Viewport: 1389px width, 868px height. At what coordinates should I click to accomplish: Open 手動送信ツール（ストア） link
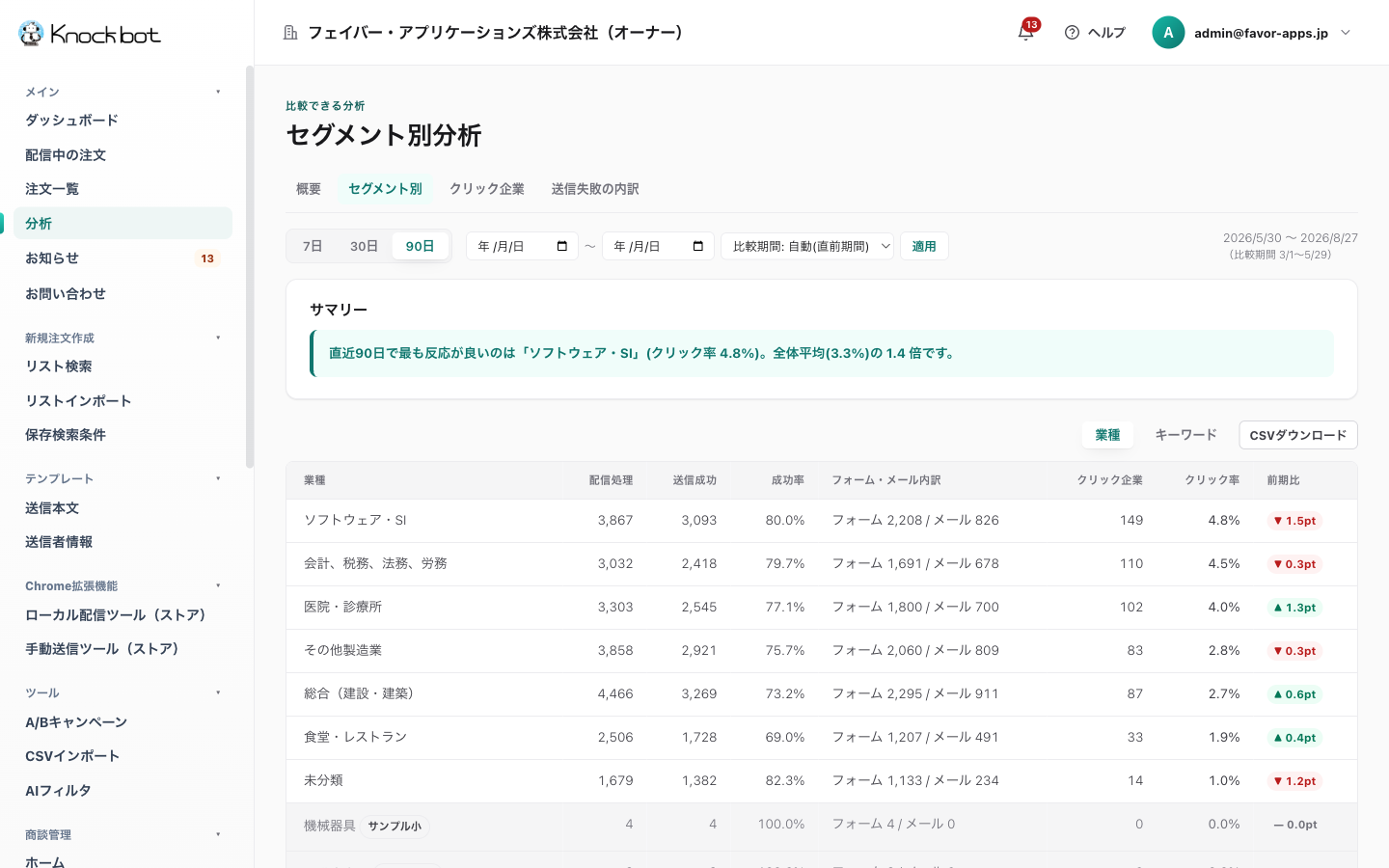pyautogui.click(x=123, y=648)
